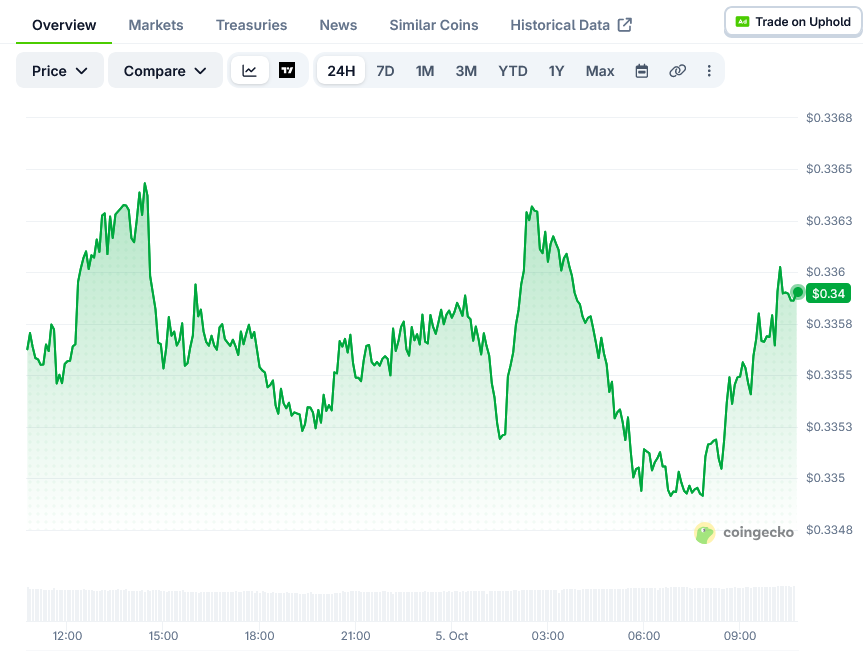The height and width of the screenshot is (651, 865).
Task: Open the calendar date range picker
Action: (x=642, y=71)
